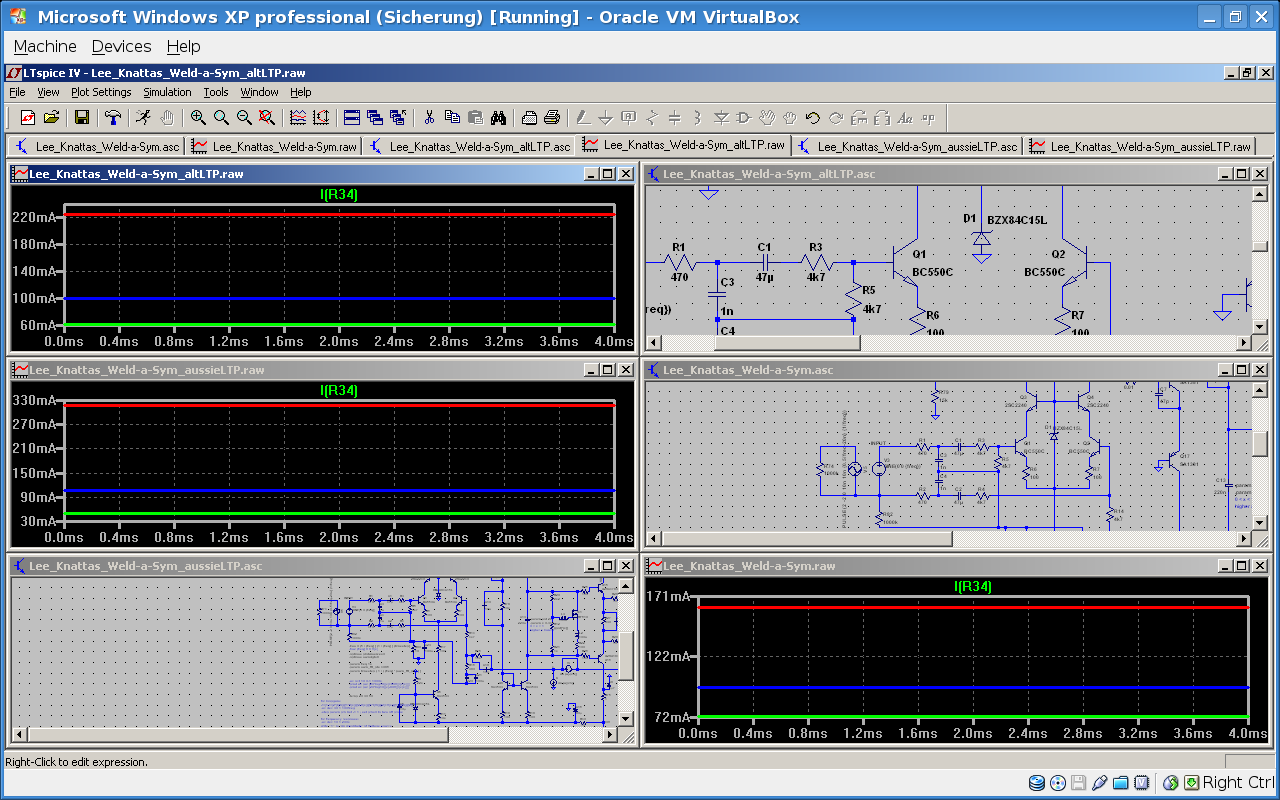Click the vertical scrollbar thumb in altLTP.asc window
1280x800 pixels.
[x=1260, y=246]
